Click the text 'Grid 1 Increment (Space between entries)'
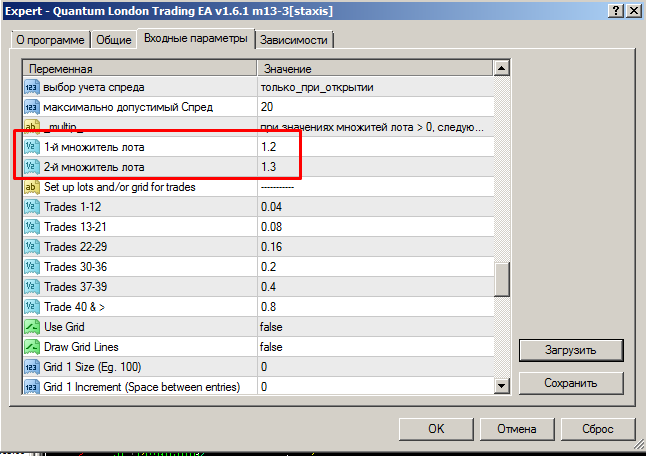Image resolution: width=646 pixels, height=456 pixels. point(142,387)
